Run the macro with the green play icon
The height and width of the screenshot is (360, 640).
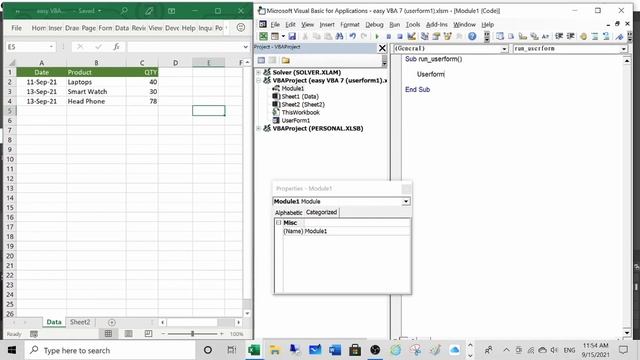coord(377,36)
